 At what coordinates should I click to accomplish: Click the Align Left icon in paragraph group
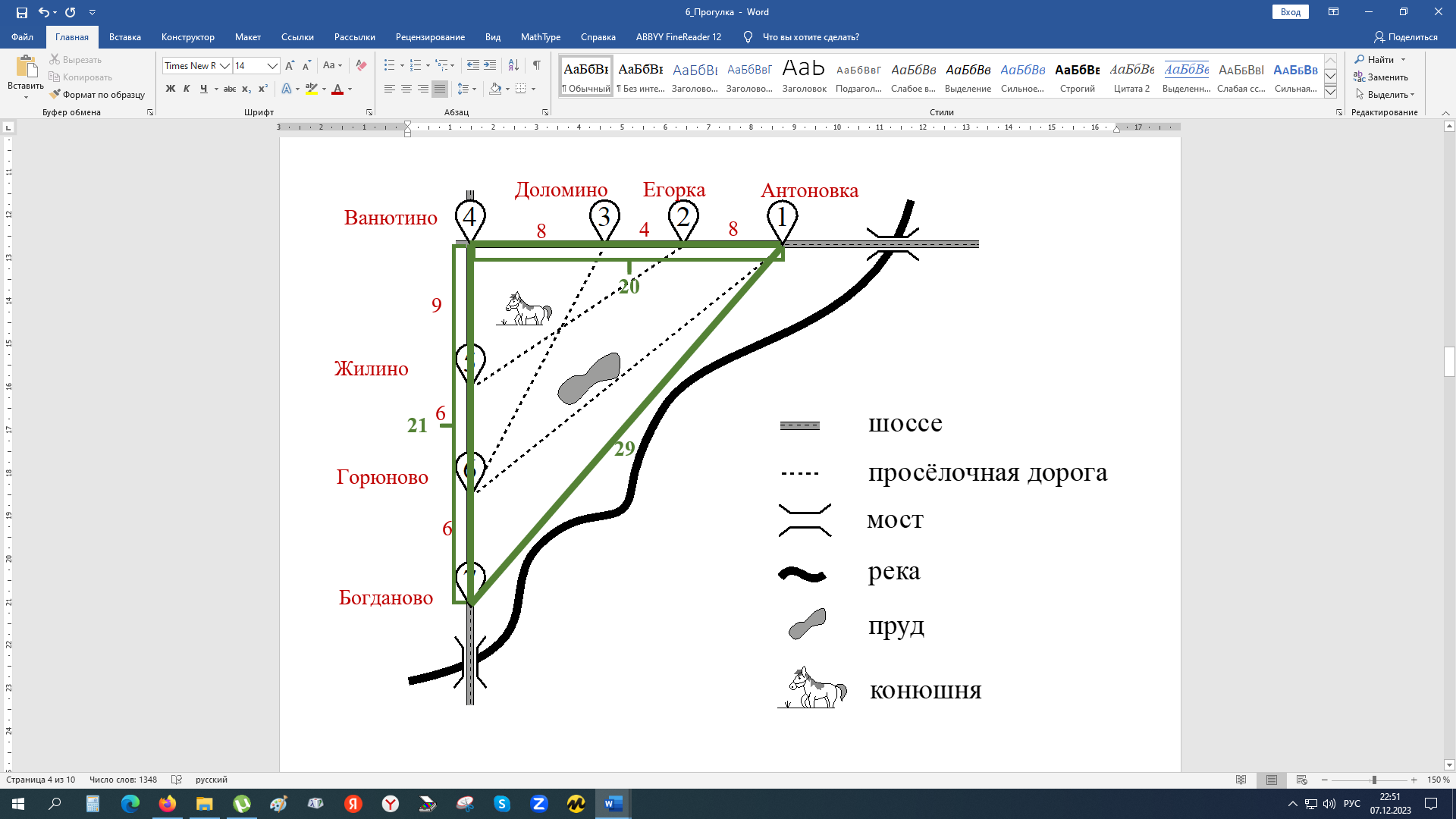(x=386, y=89)
